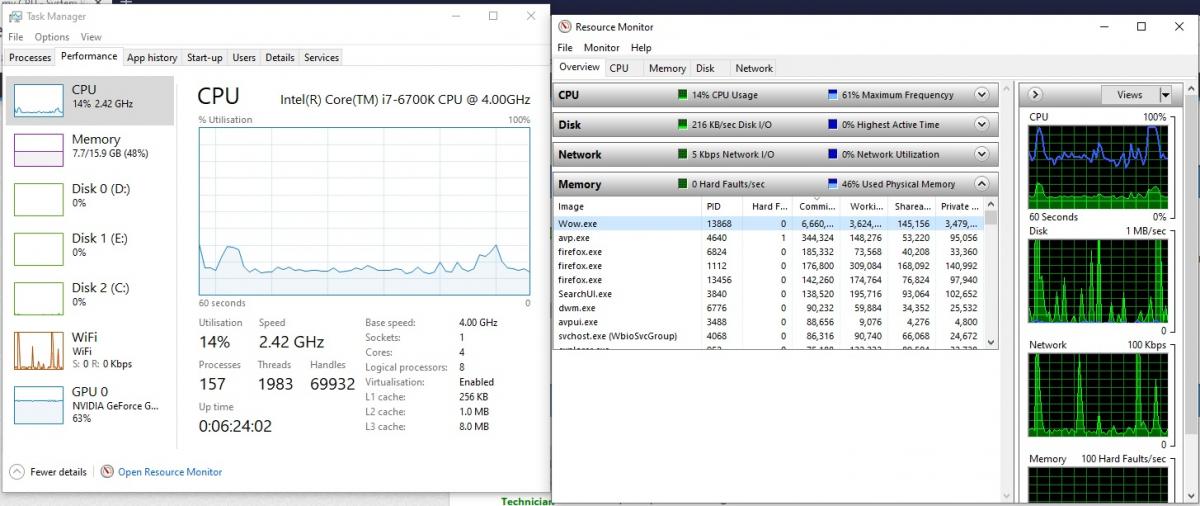The height and width of the screenshot is (506, 1200).
Task: Open Help menu in Resource Monitor
Action: click(x=641, y=47)
